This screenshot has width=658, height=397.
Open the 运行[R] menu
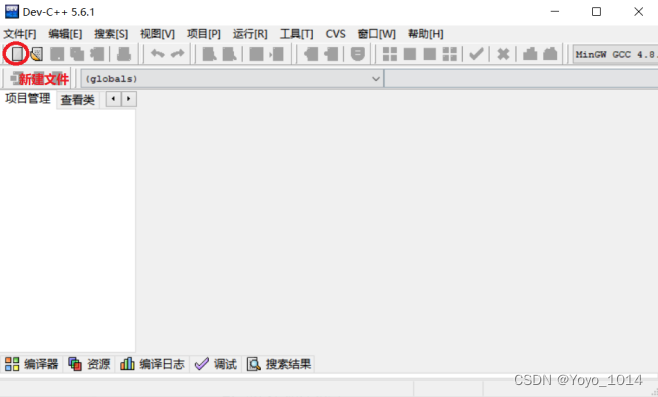[250, 34]
